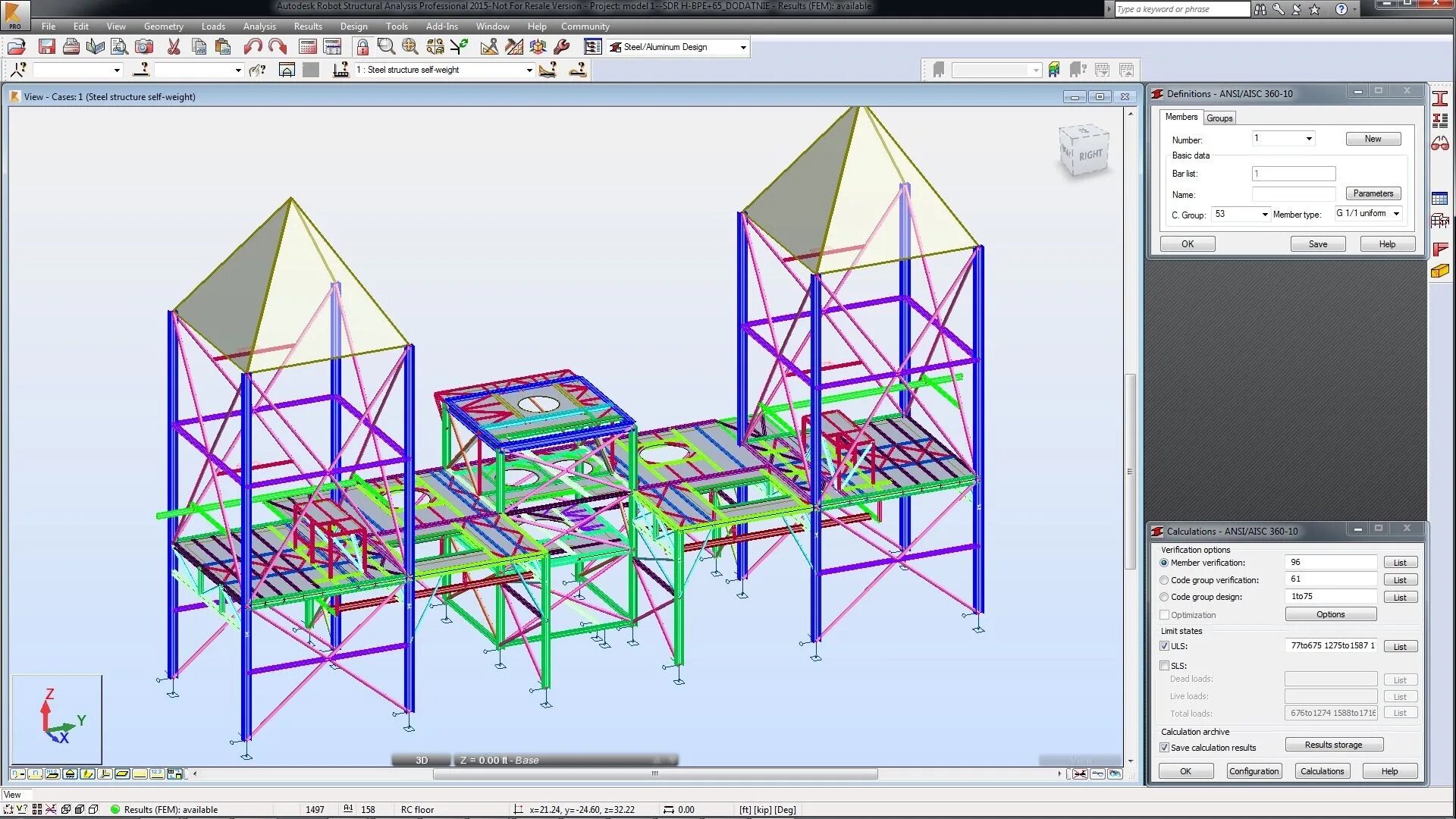The width and height of the screenshot is (1456, 819).
Task: Uncheck the ULS limit state checkbox
Action: pyautogui.click(x=1165, y=646)
